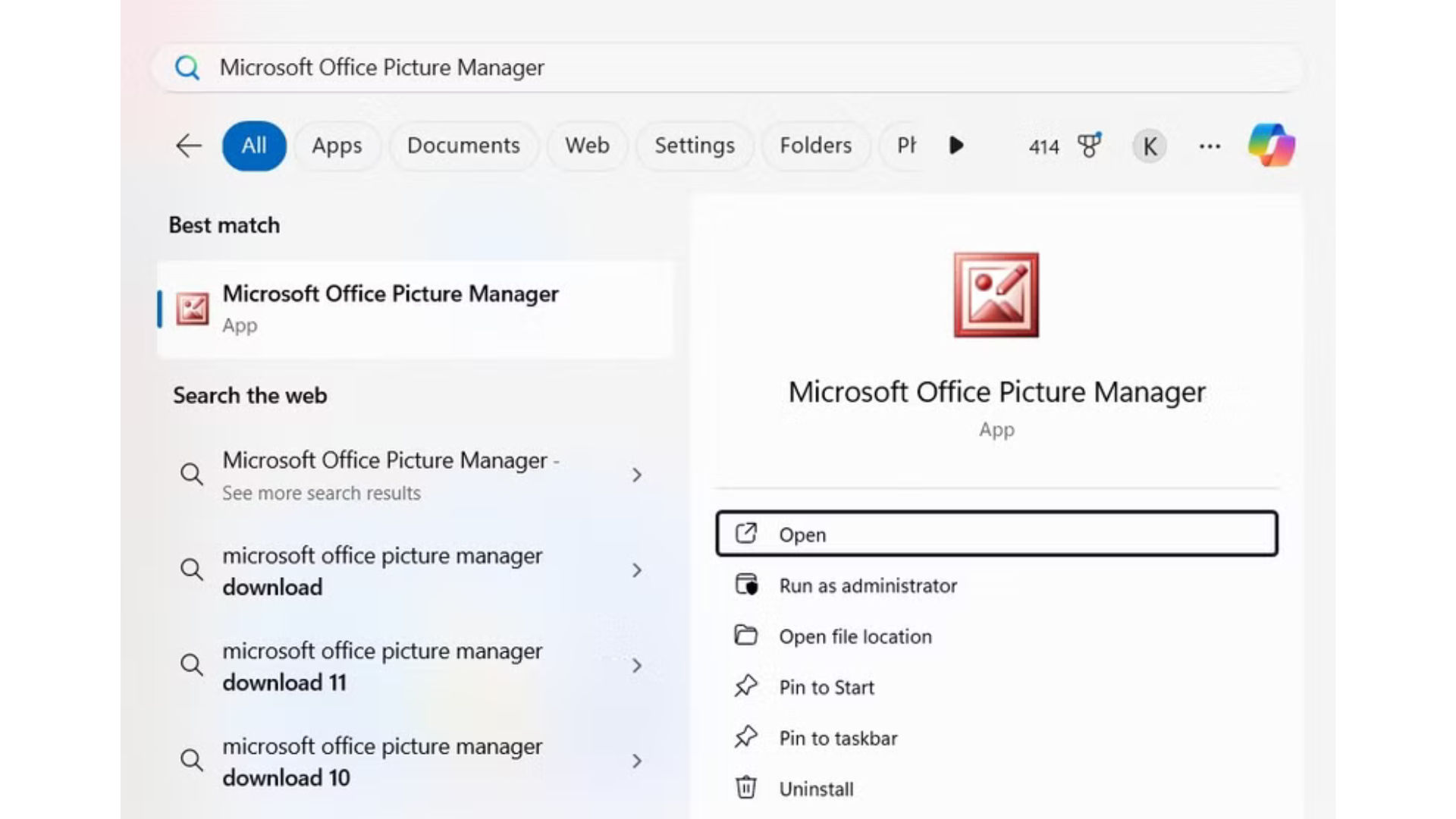Switch to the Documents filter tab
The width and height of the screenshot is (1456, 819).
463,146
